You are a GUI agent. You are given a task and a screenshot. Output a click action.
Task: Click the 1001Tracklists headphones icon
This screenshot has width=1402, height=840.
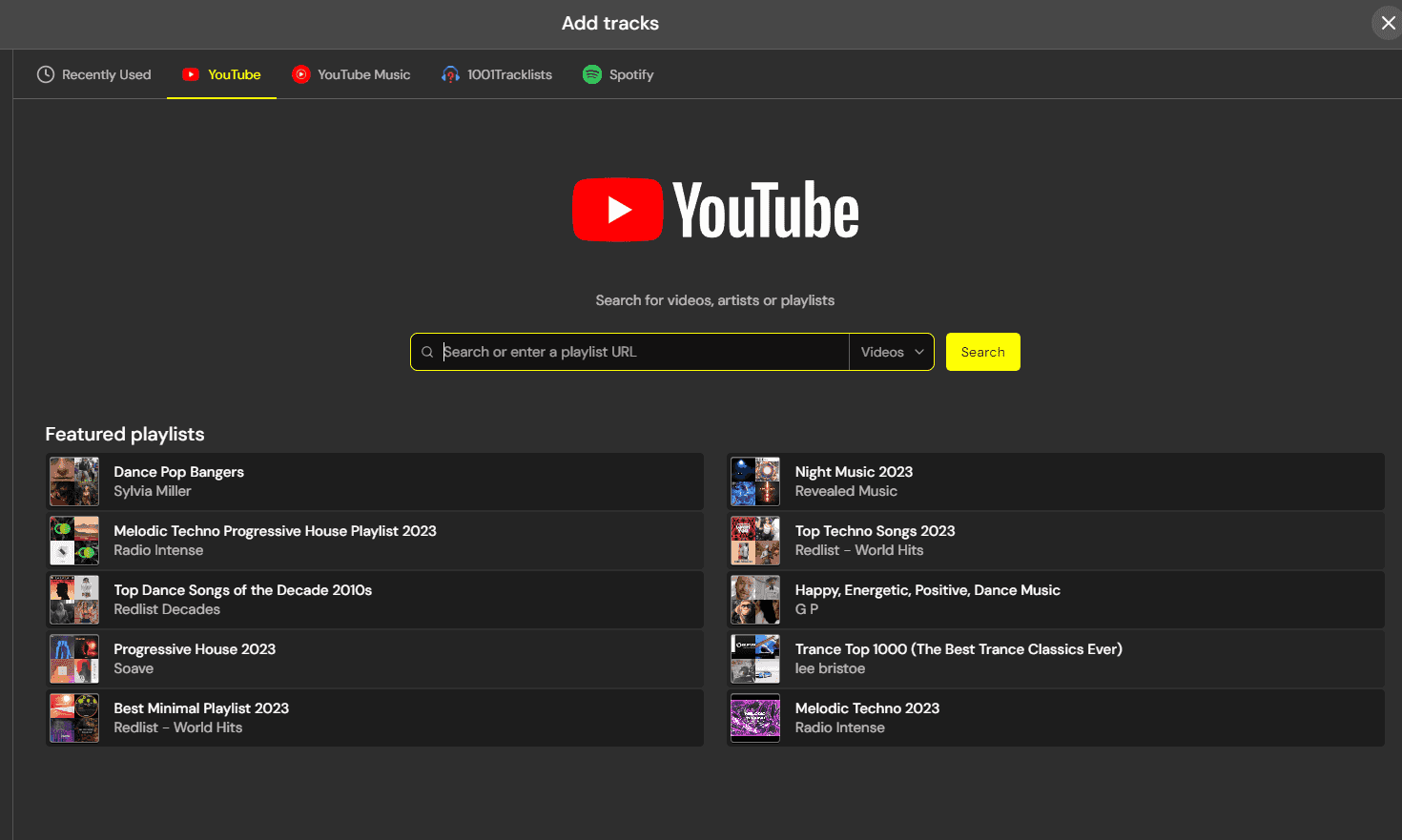(x=450, y=74)
